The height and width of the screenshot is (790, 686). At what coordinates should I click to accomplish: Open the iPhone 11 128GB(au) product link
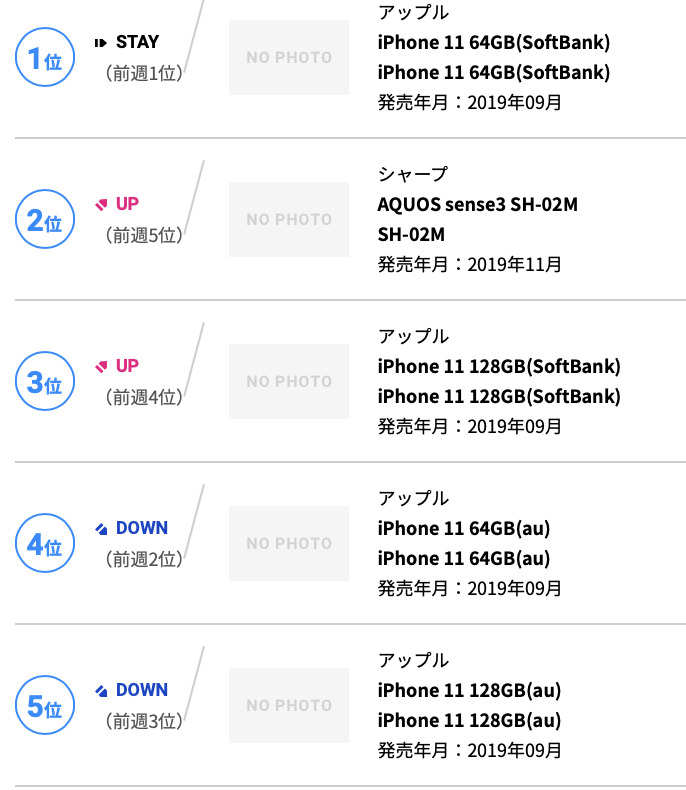(469, 690)
